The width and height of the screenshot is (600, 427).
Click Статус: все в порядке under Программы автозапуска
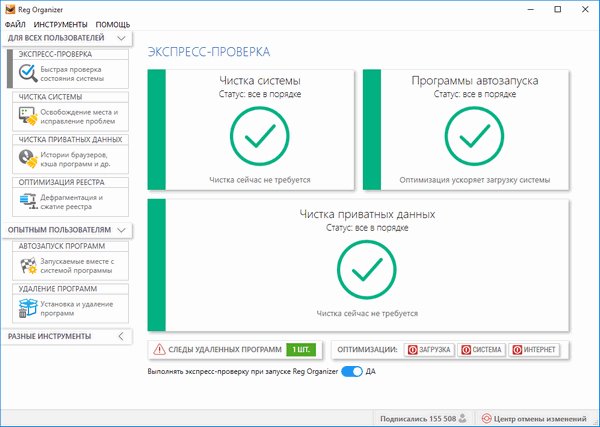point(475,94)
